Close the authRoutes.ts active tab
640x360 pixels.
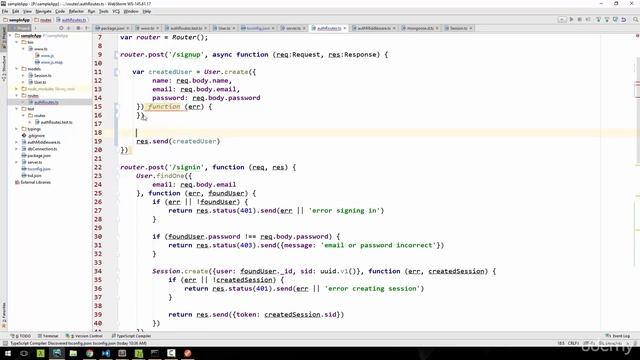point(345,28)
